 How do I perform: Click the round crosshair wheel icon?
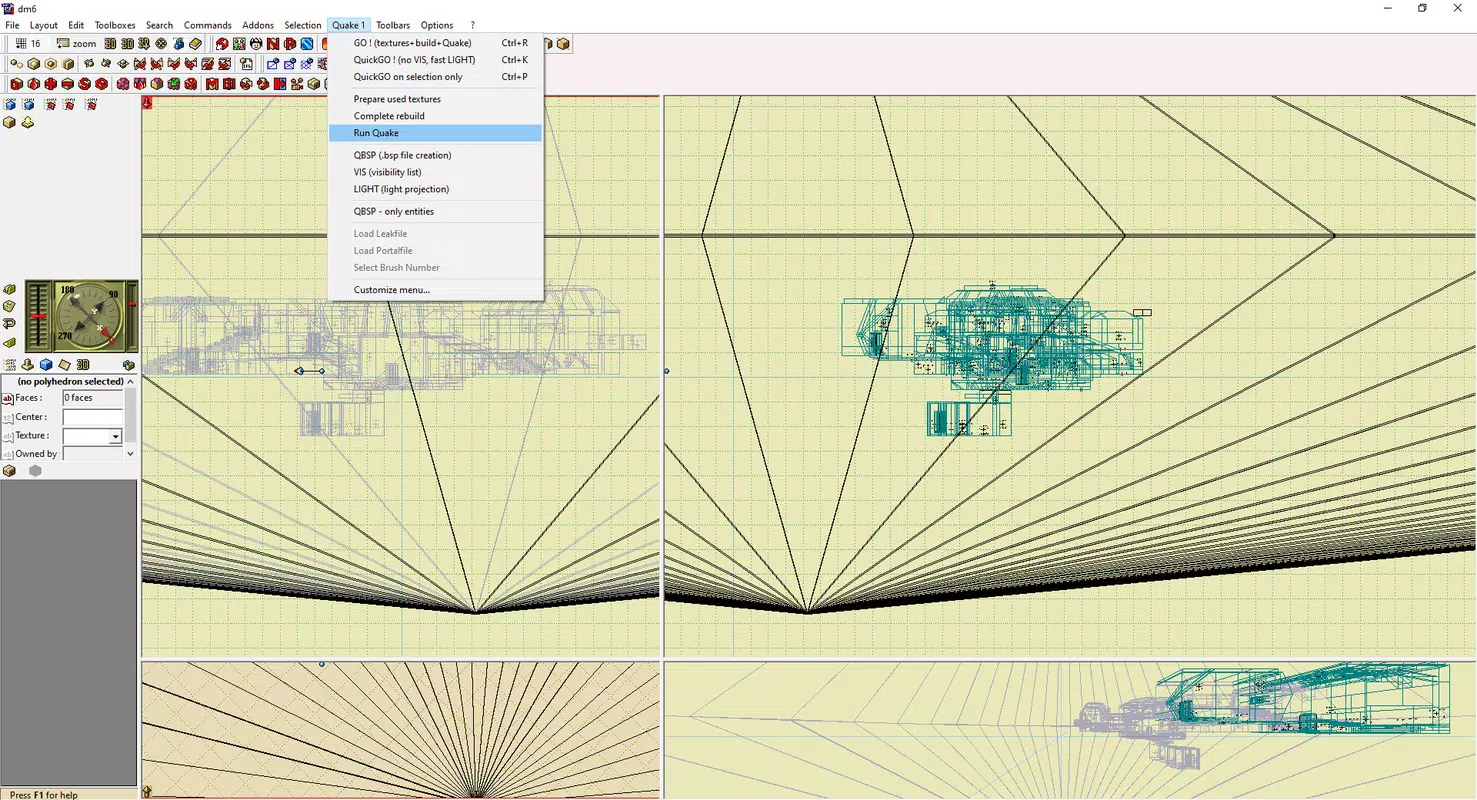(161, 43)
